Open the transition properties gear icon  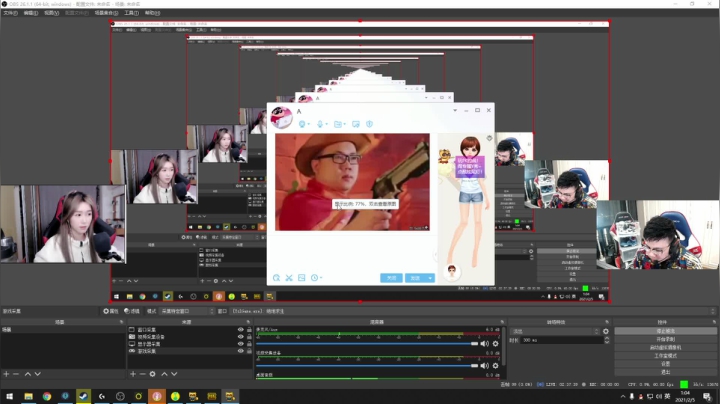click(x=606, y=331)
